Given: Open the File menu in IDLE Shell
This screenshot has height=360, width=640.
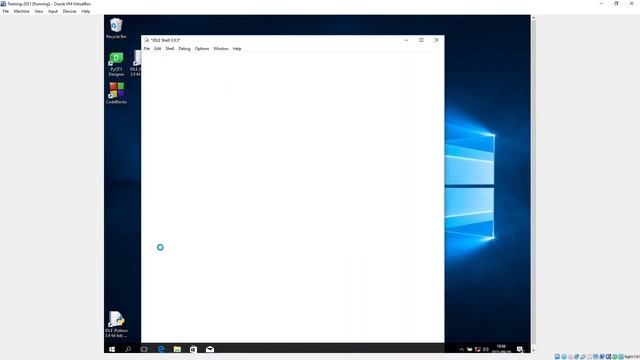Looking at the screenshot, I should (x=147, y=49).
